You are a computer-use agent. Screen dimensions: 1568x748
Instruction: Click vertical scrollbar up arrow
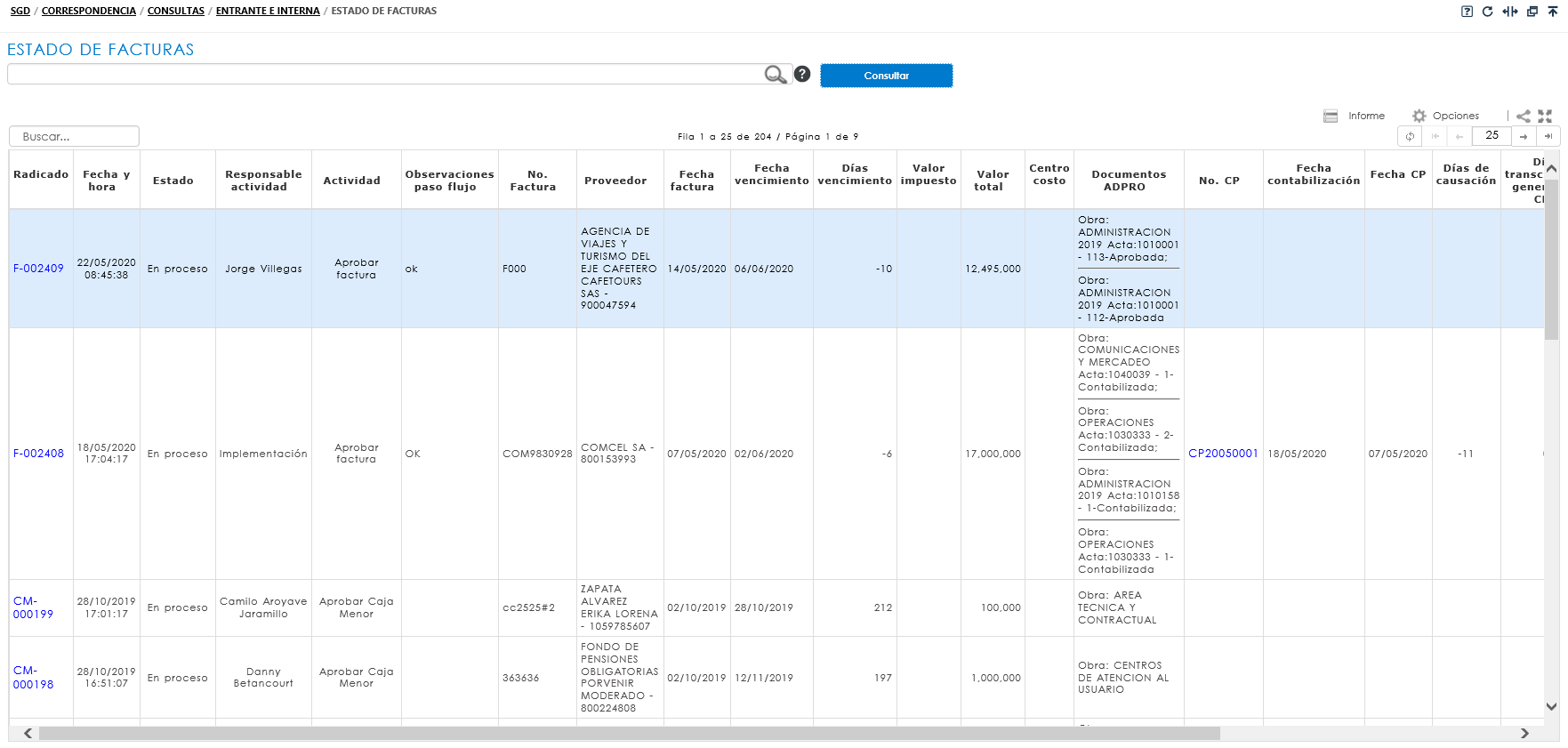coord(1552,168)
